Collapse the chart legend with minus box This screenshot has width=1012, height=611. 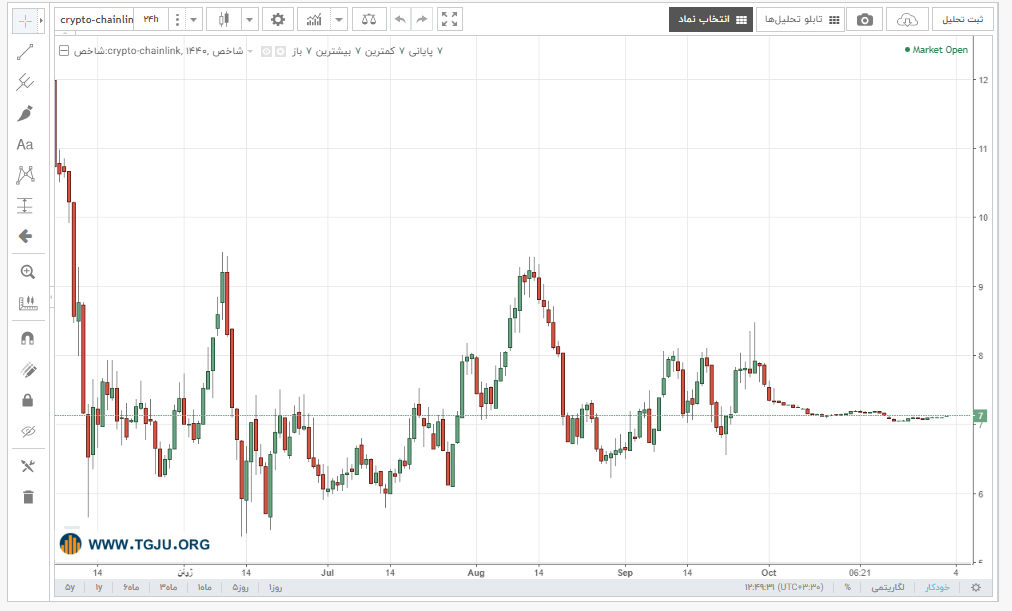tap(64, 50)
